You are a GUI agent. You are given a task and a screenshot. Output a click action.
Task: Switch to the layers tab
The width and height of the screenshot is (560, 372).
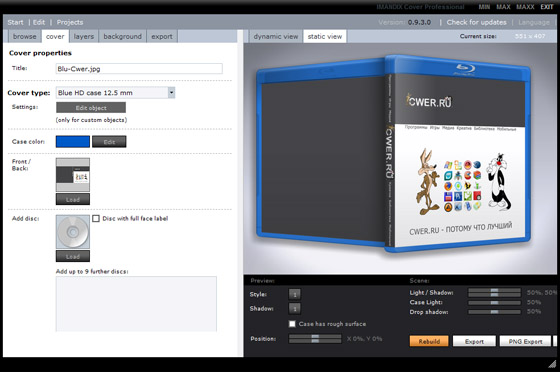coord(84,36)
